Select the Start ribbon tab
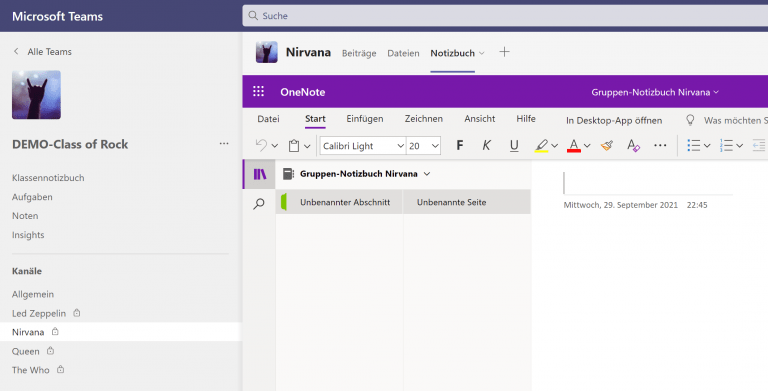The image size is (768, 391). pos(315,119)
